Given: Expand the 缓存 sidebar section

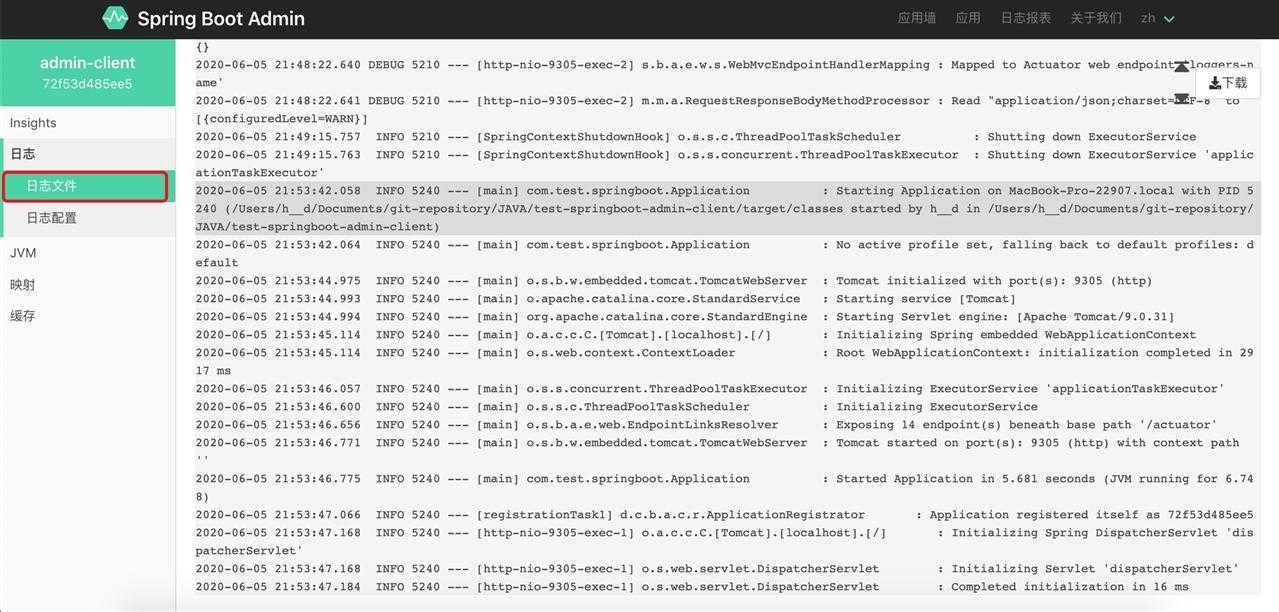Looking at the screenshot, I should [x=88, y=316].
